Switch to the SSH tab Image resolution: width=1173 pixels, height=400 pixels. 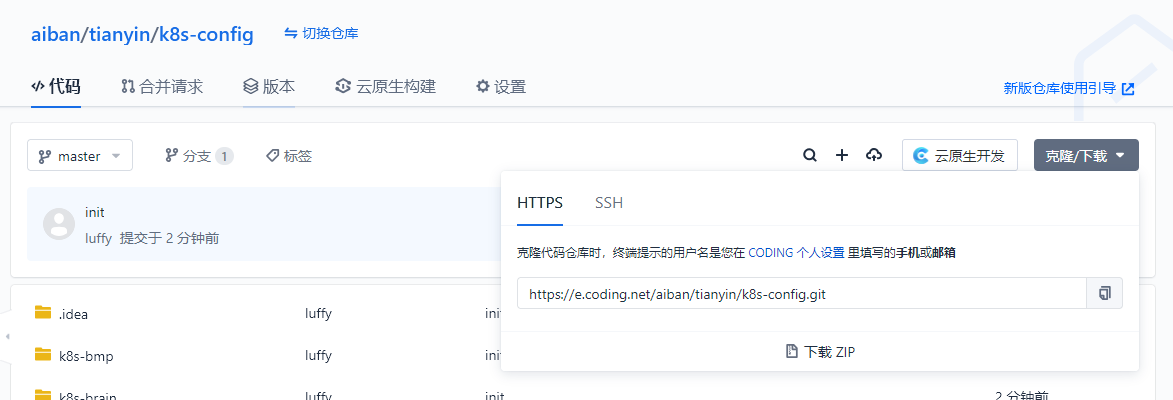(608, 203)
